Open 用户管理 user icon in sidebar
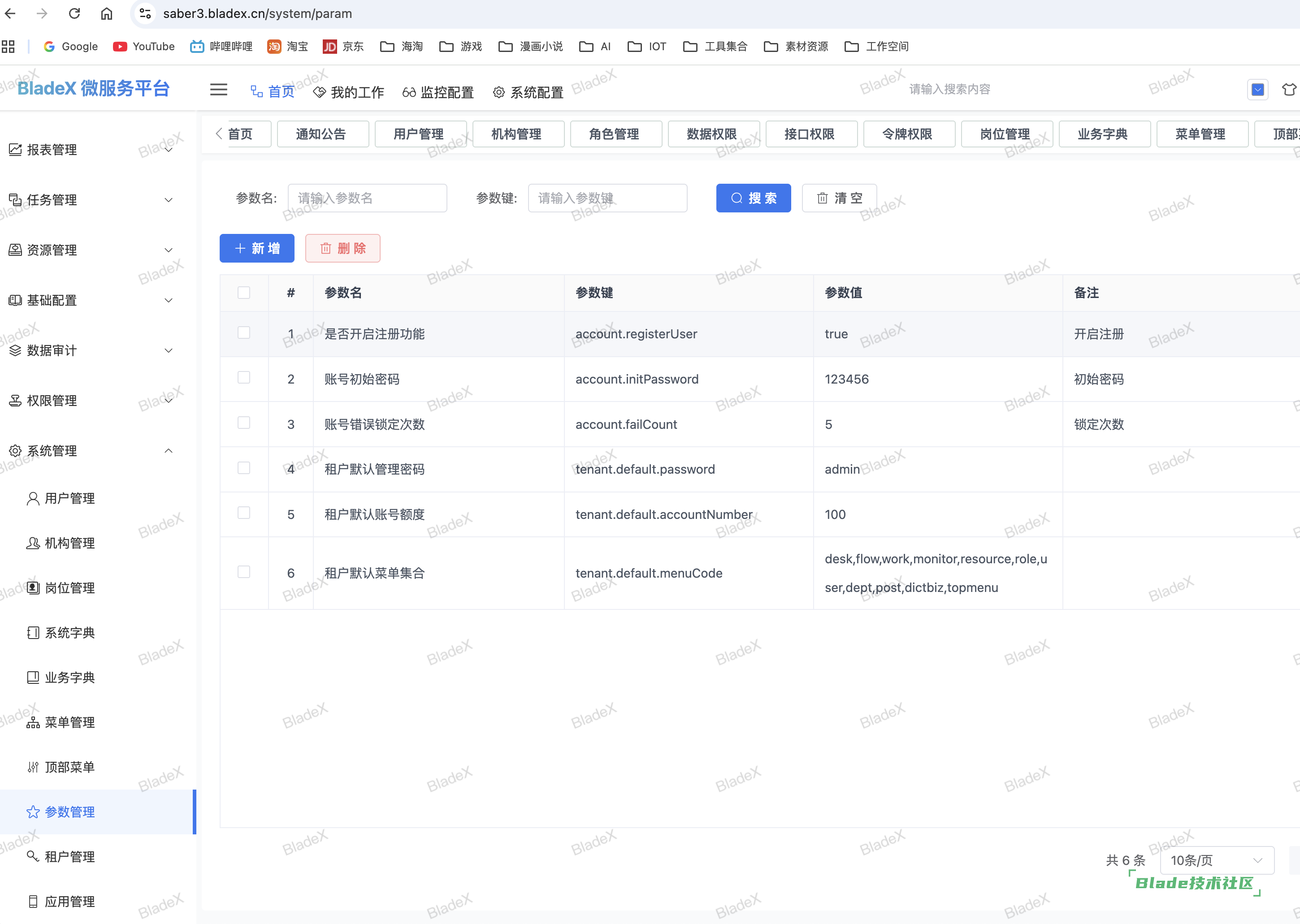The height and width of the screenshot is (924, 1300). click(33, 498)
